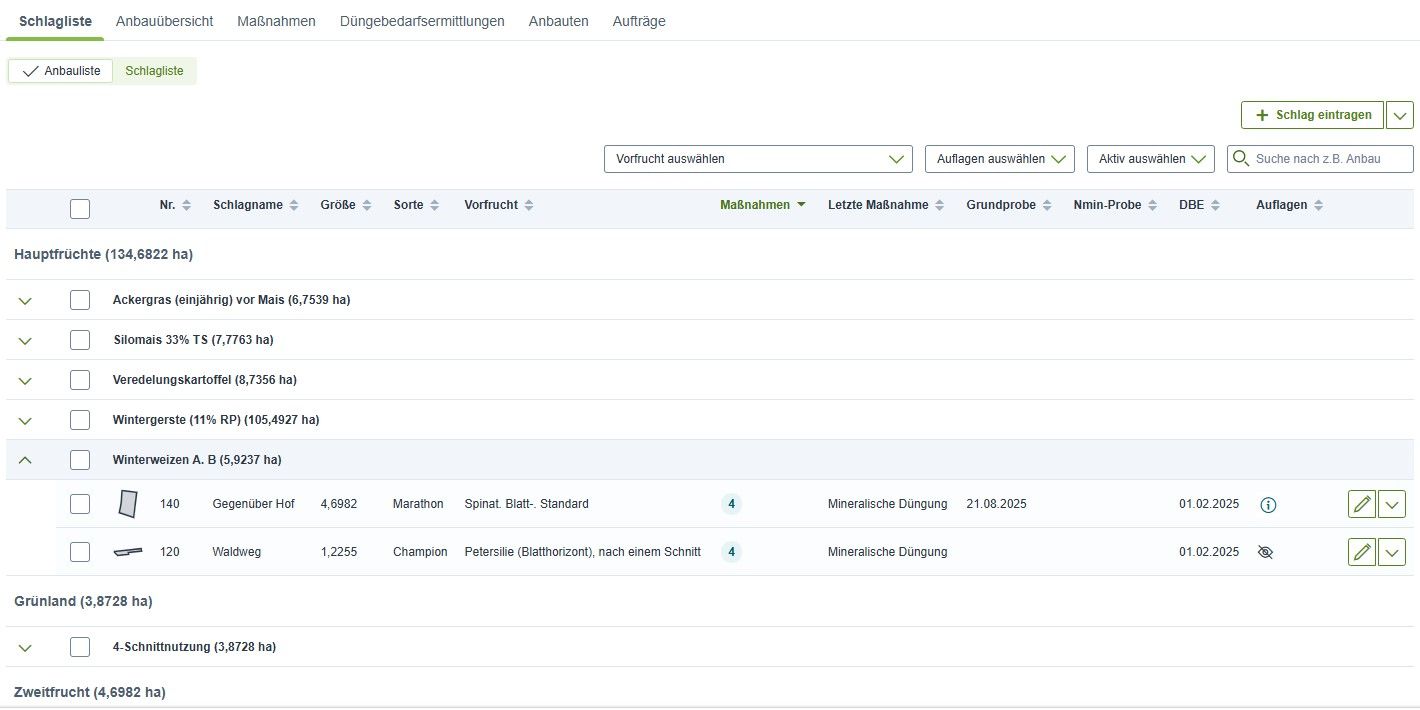
Task: Click the Schlag eintragen button
Action: point(1312,115)
